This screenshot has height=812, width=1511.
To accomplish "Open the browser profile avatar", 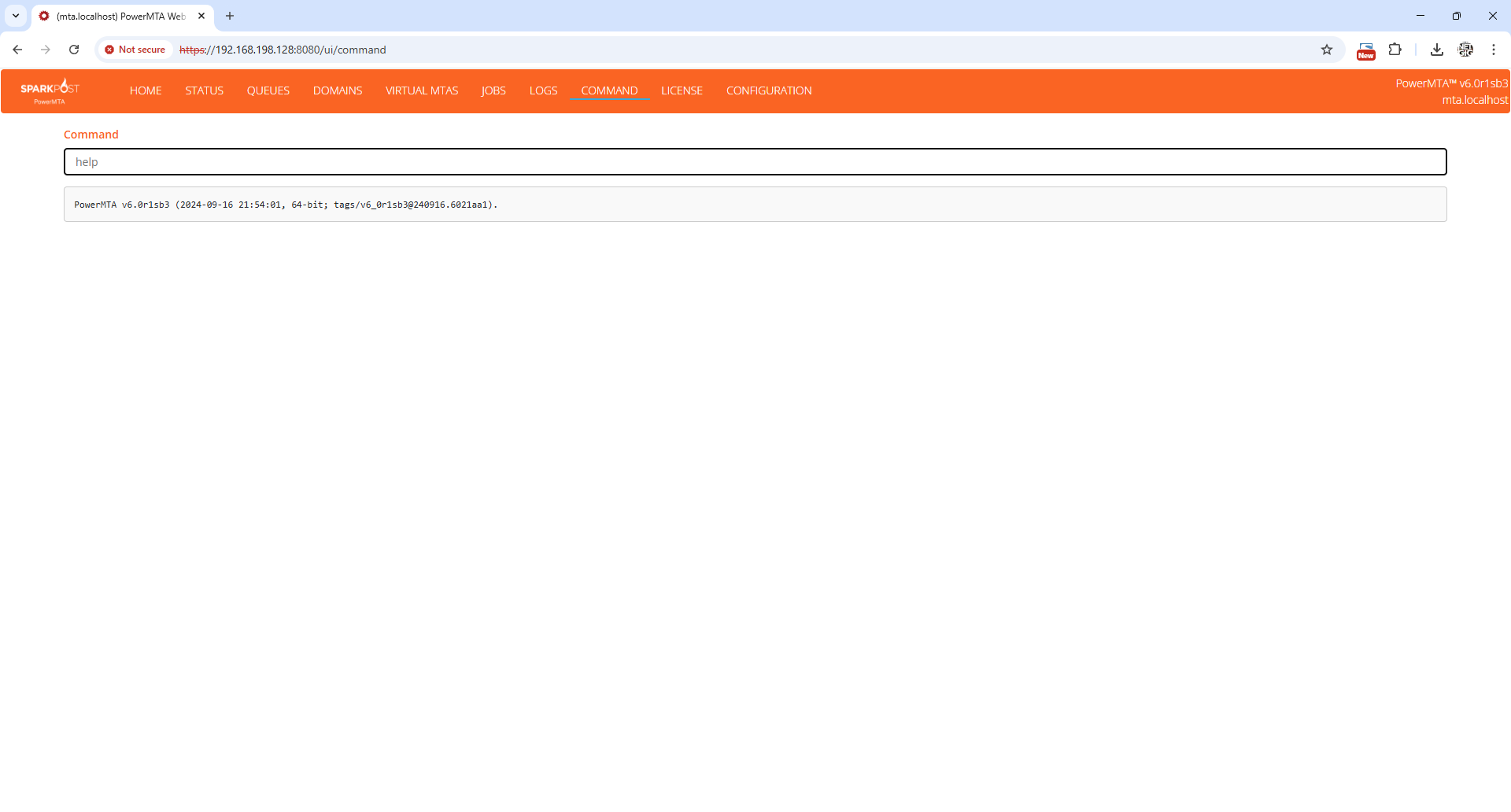I will 1465,50.
